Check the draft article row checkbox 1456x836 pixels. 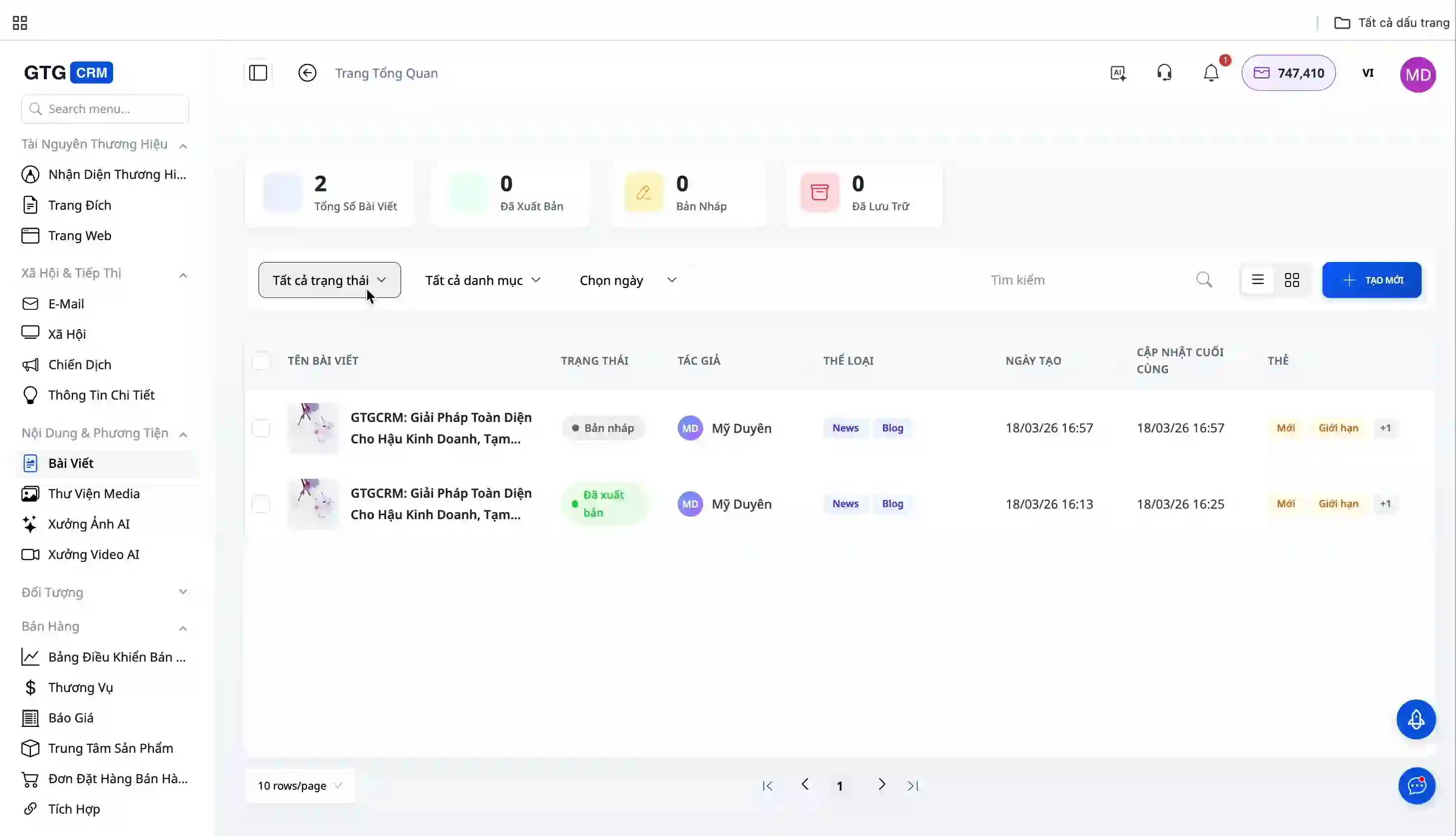pos(261,428)
